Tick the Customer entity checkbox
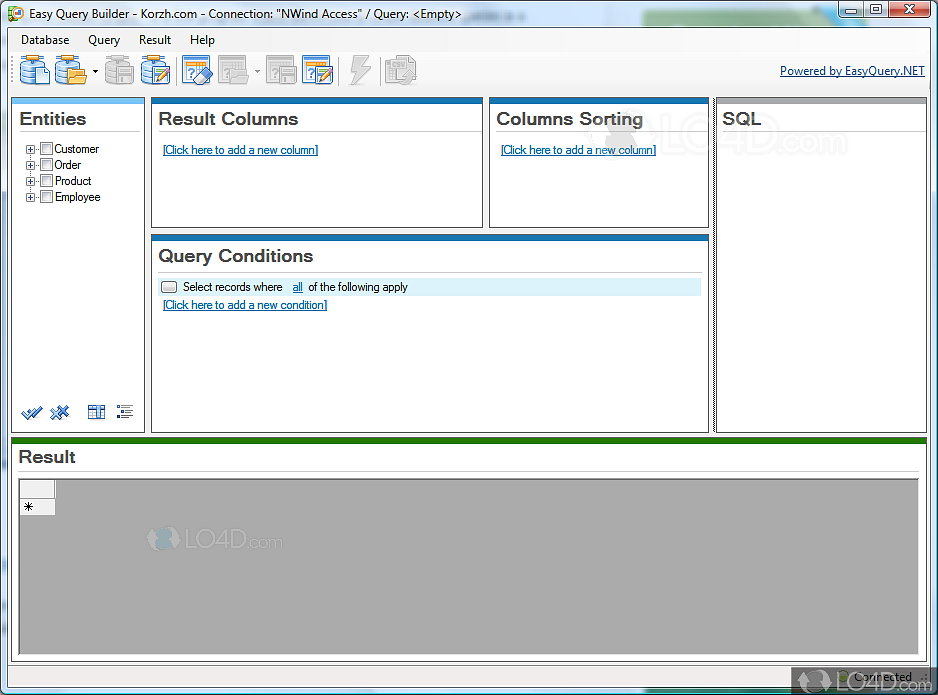 pyautogui.click(x=46, y=149)
